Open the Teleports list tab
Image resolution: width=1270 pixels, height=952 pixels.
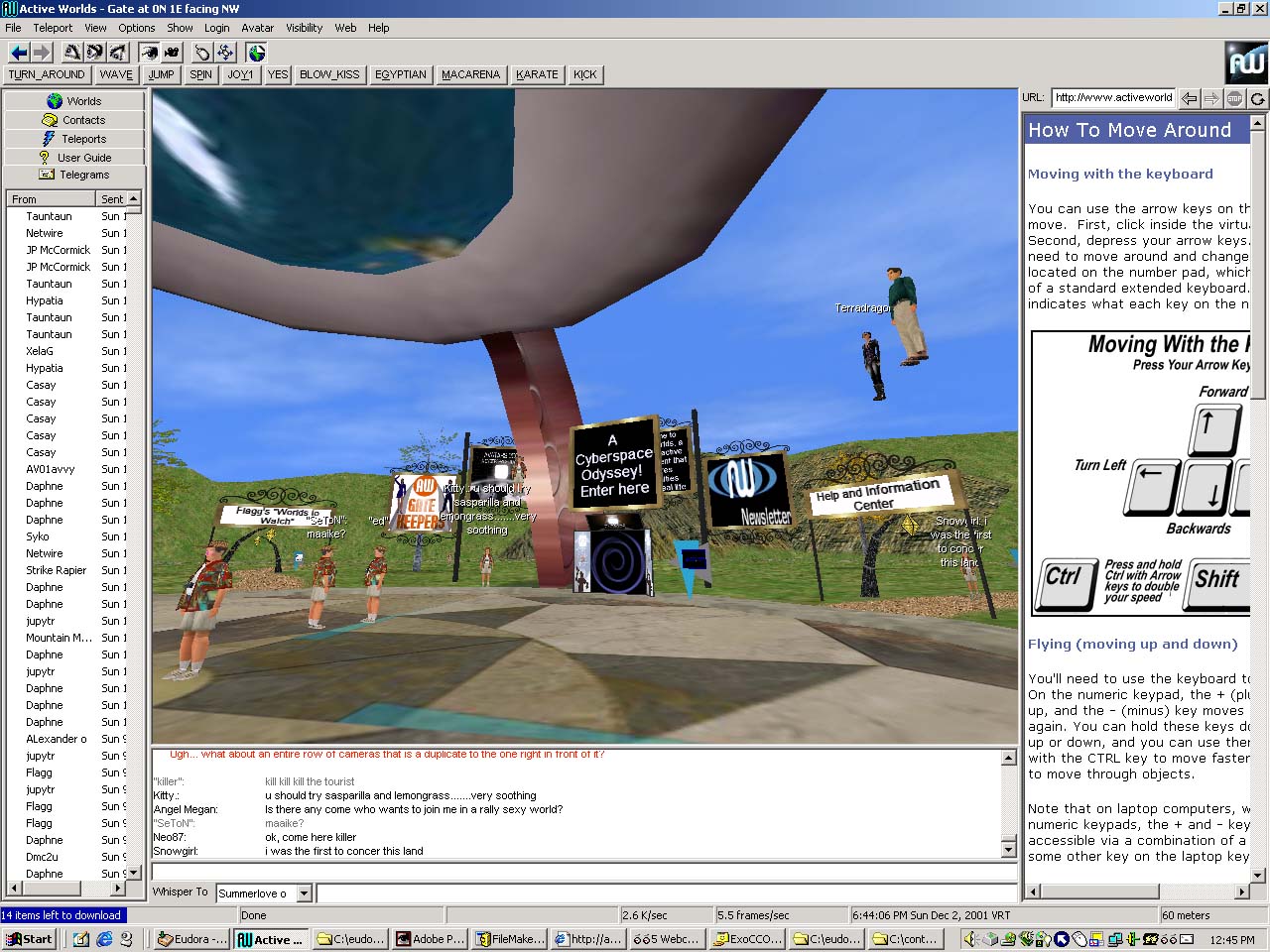pyautogui.click(x=74, y=139)
